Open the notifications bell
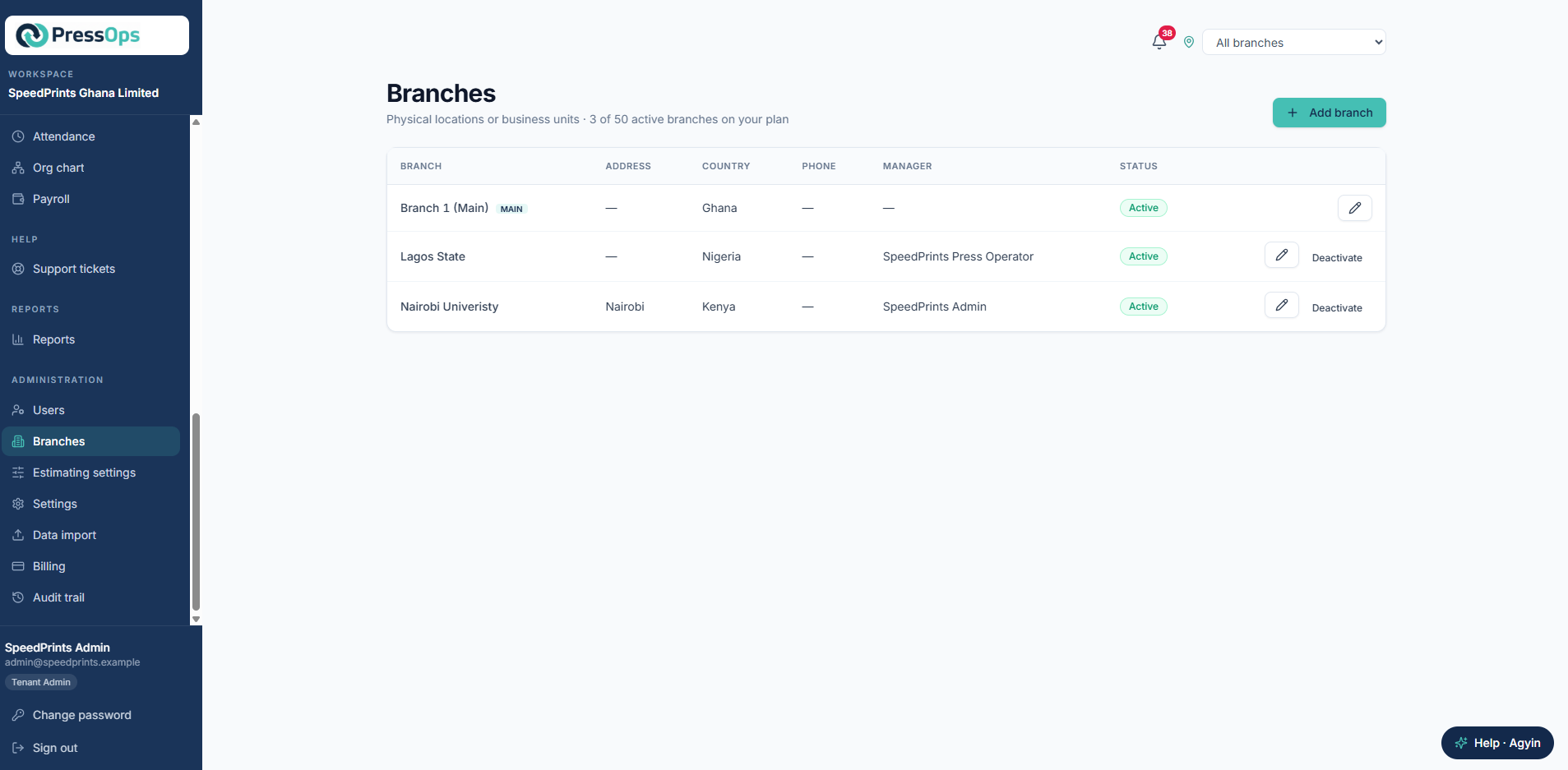 [1159, 42]
